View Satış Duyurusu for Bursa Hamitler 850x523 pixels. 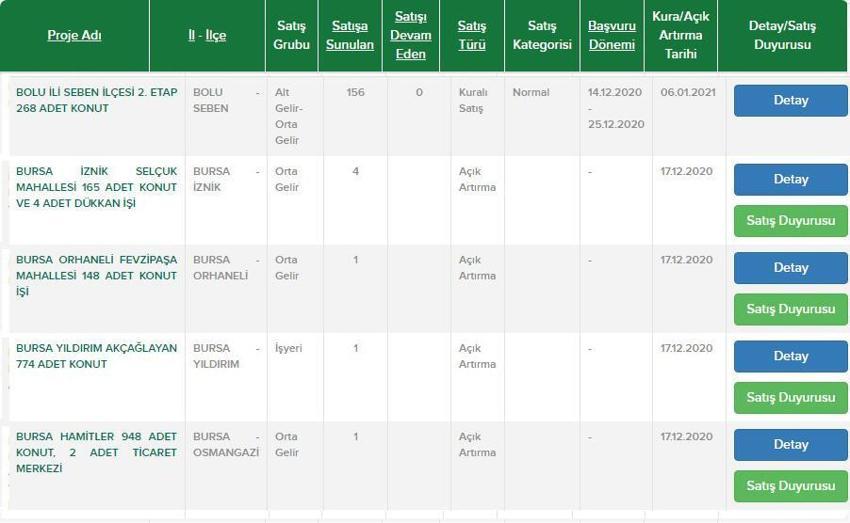(x=790, y=486)
